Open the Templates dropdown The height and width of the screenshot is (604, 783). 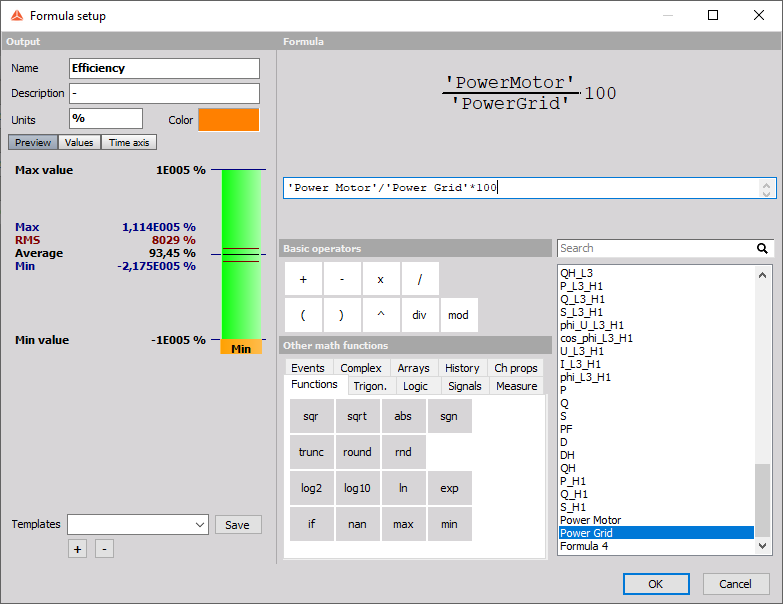[x=138, y=525]
